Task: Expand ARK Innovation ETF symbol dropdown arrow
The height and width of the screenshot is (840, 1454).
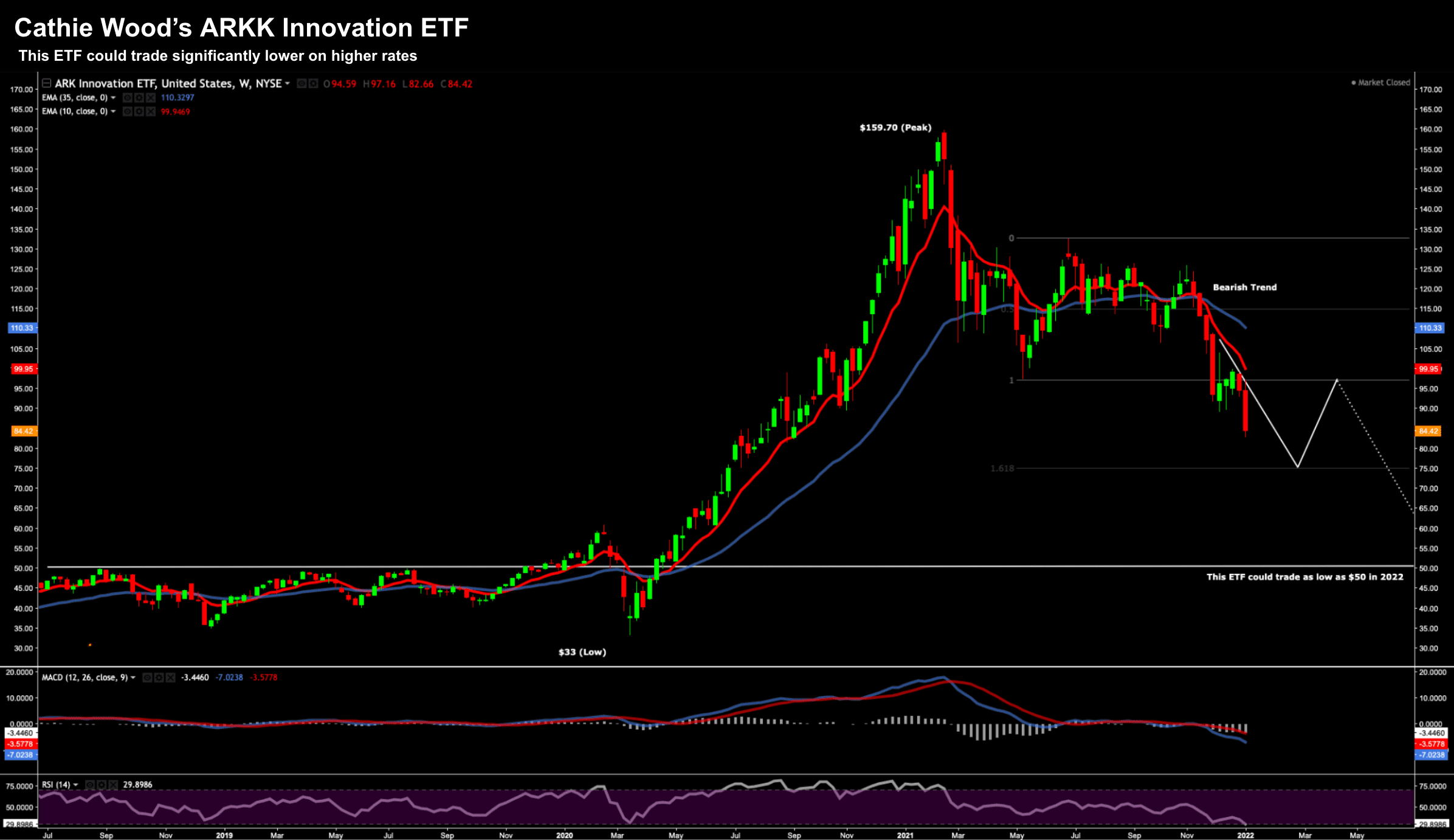Action: (x=288, y=84)
